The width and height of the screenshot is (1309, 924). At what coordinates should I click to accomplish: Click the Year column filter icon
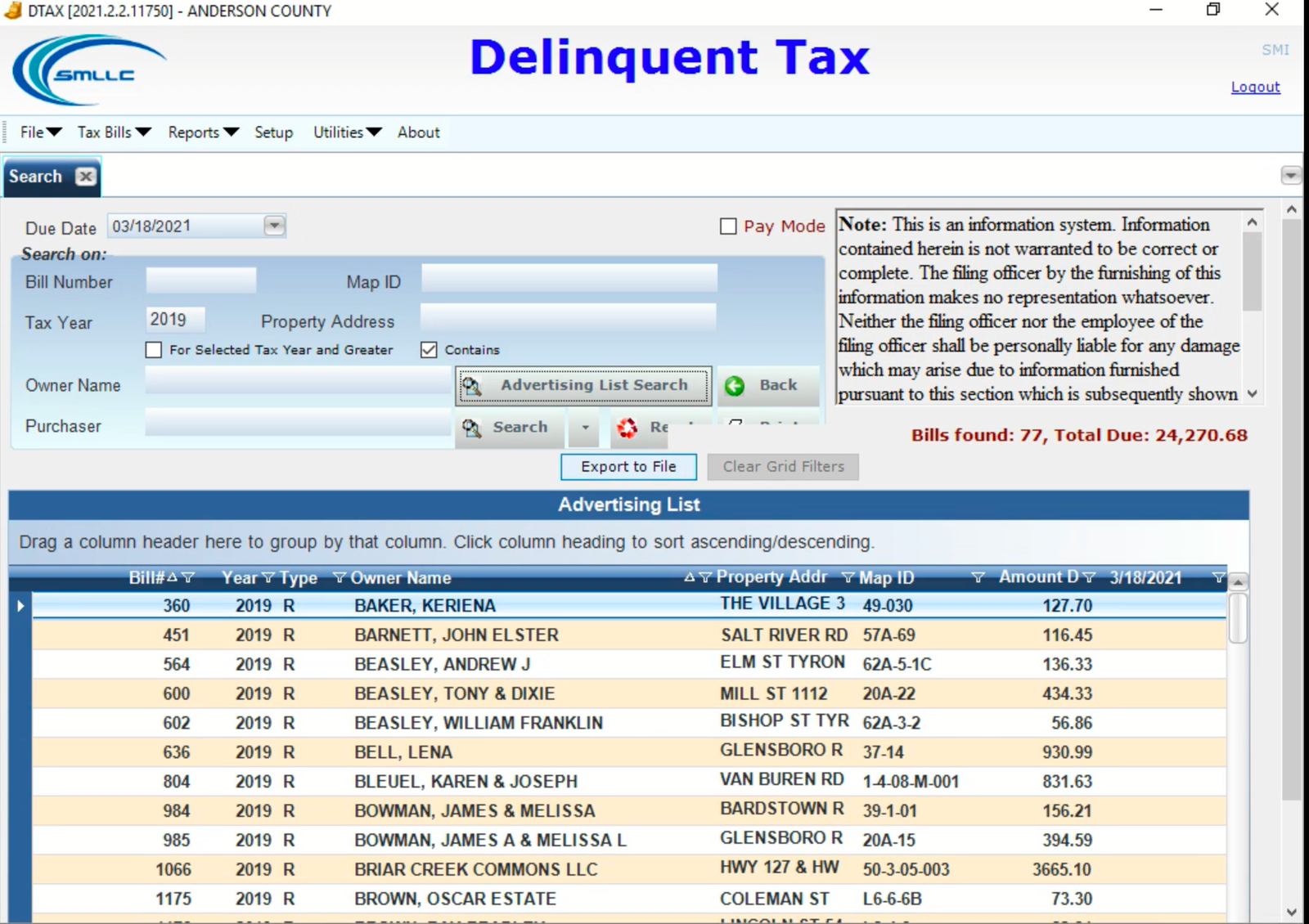point(268,578)
